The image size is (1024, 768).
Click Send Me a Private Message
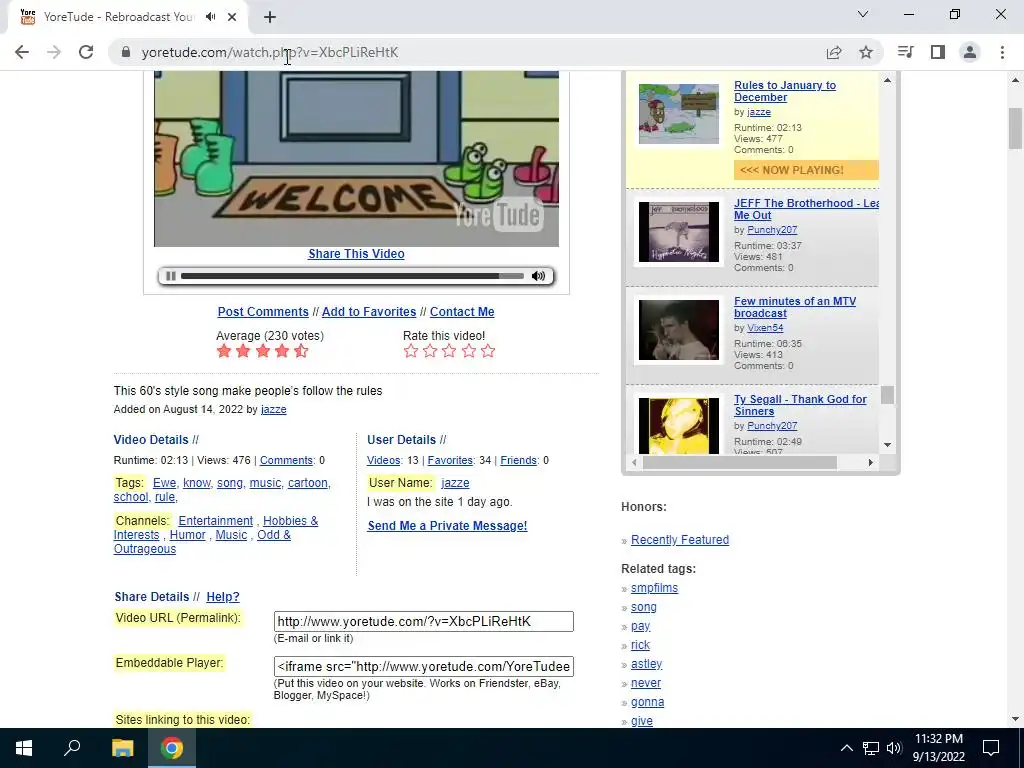point(447,526)
